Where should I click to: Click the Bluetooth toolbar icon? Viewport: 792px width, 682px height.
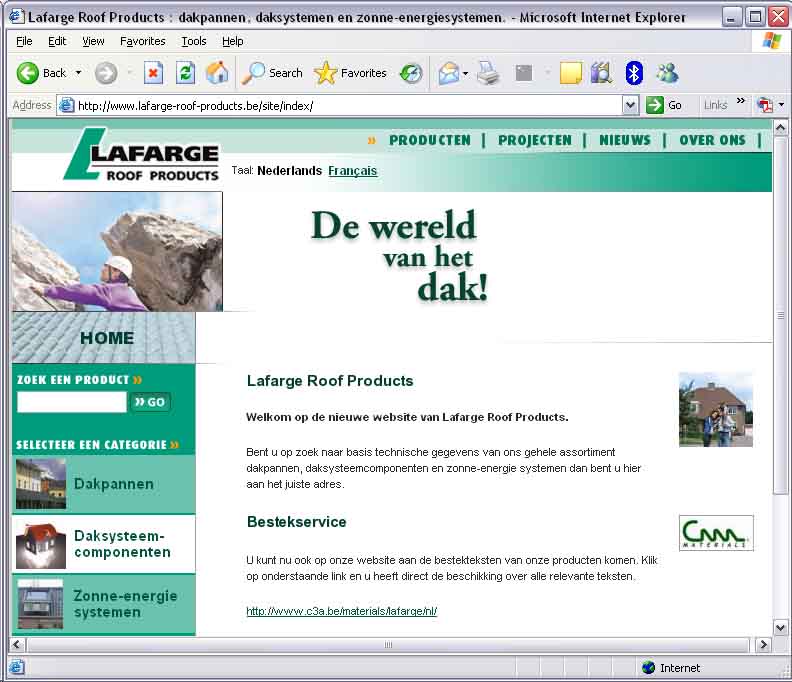[x=634, y=73]
